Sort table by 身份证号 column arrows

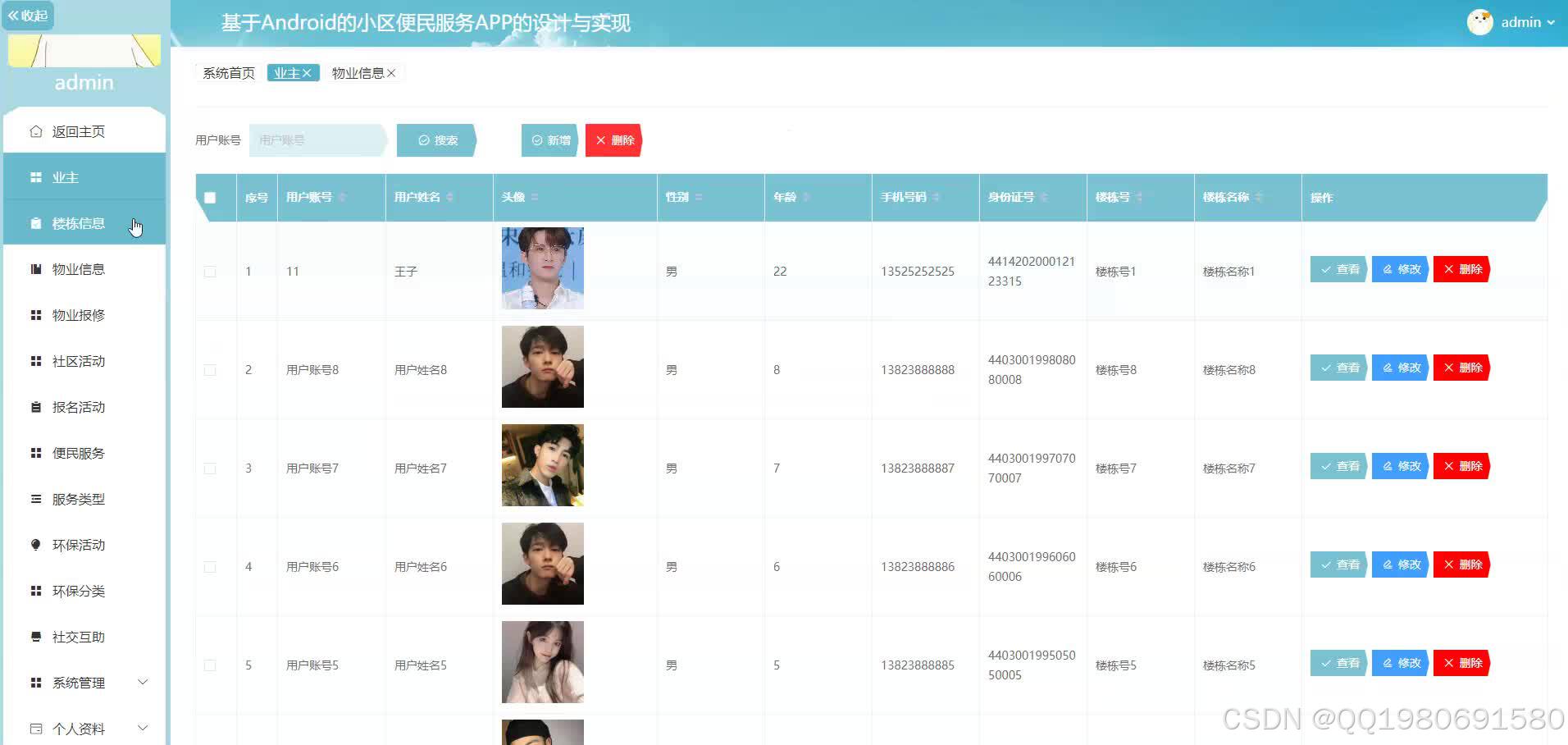(x=1043, y=197)
